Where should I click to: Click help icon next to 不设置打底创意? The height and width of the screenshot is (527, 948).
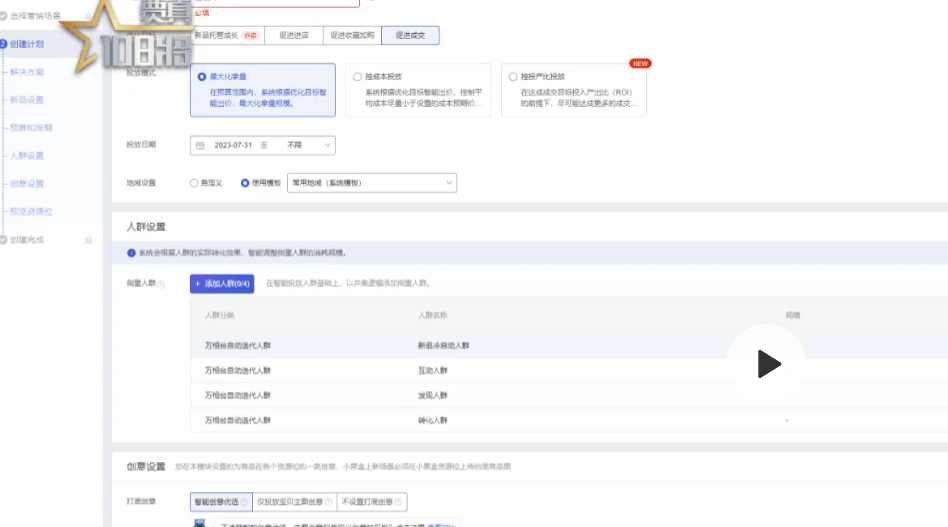pos(398,501)
